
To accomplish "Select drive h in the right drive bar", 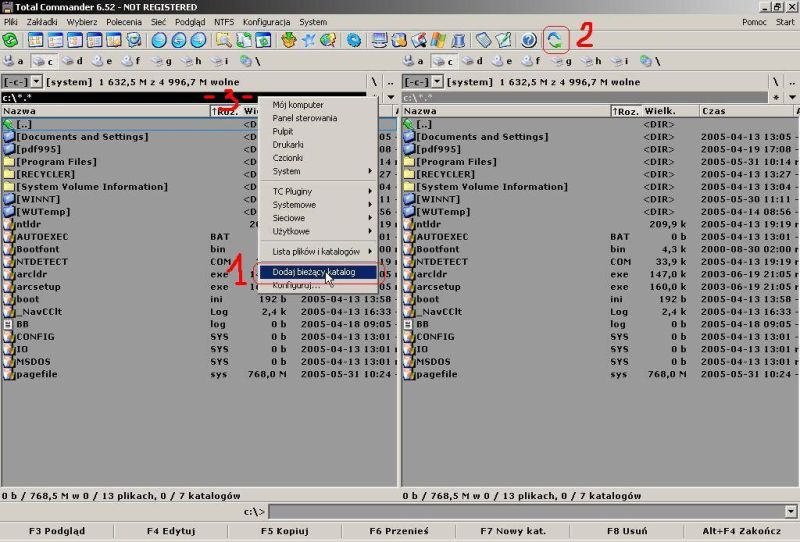I will tap(591, 61).
